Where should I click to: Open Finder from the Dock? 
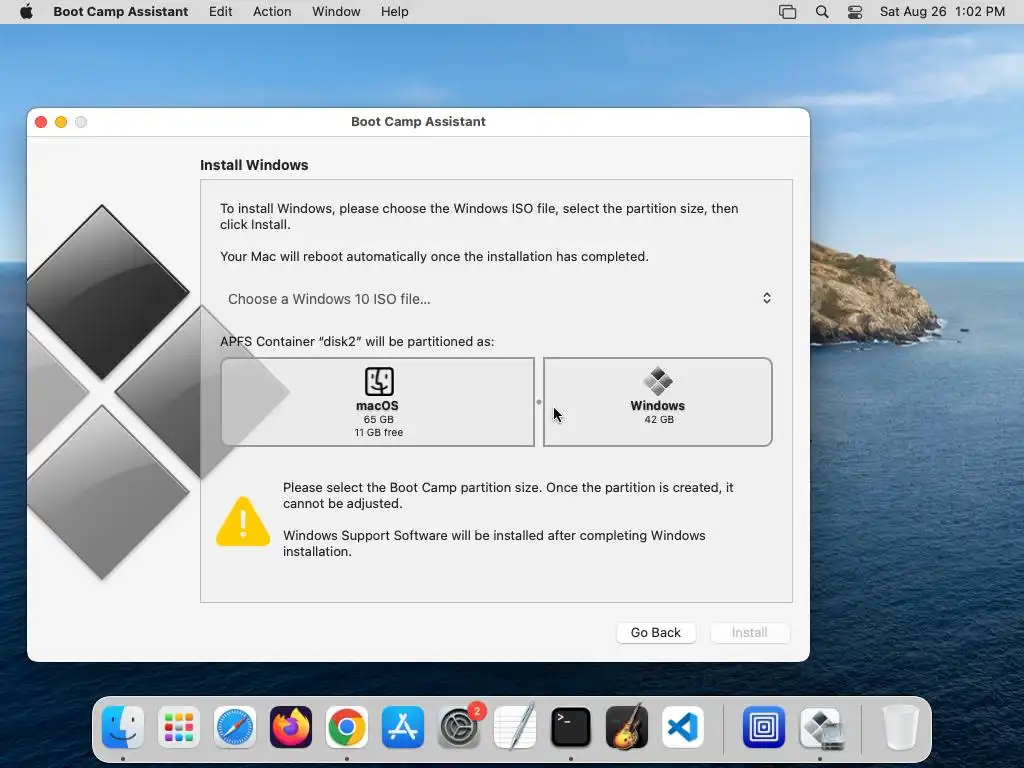coord(123,727)
